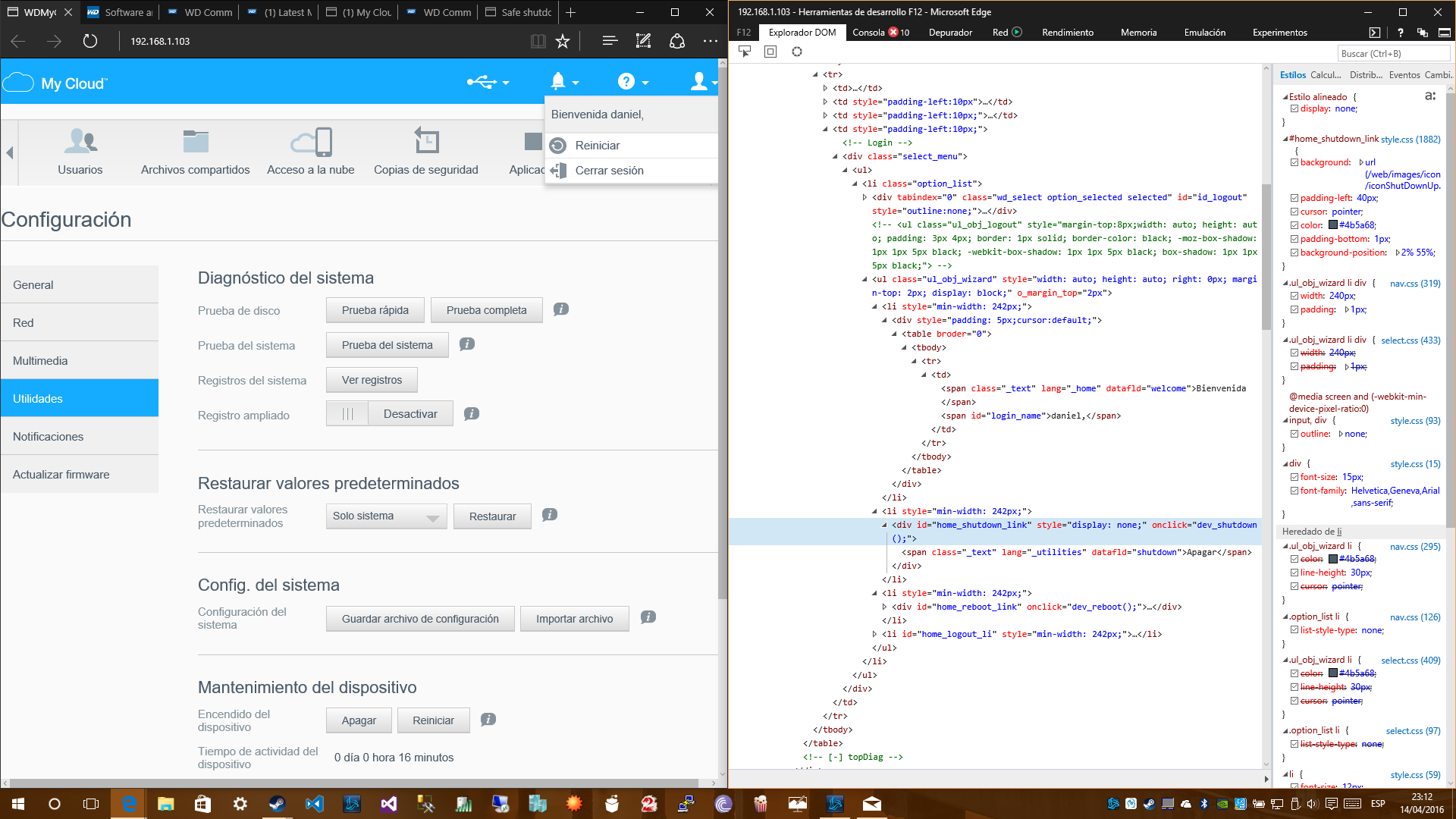Click the info icon beside Prueba completa
The height and width of the screenshot is (819, 1456).
click(561, 309)
